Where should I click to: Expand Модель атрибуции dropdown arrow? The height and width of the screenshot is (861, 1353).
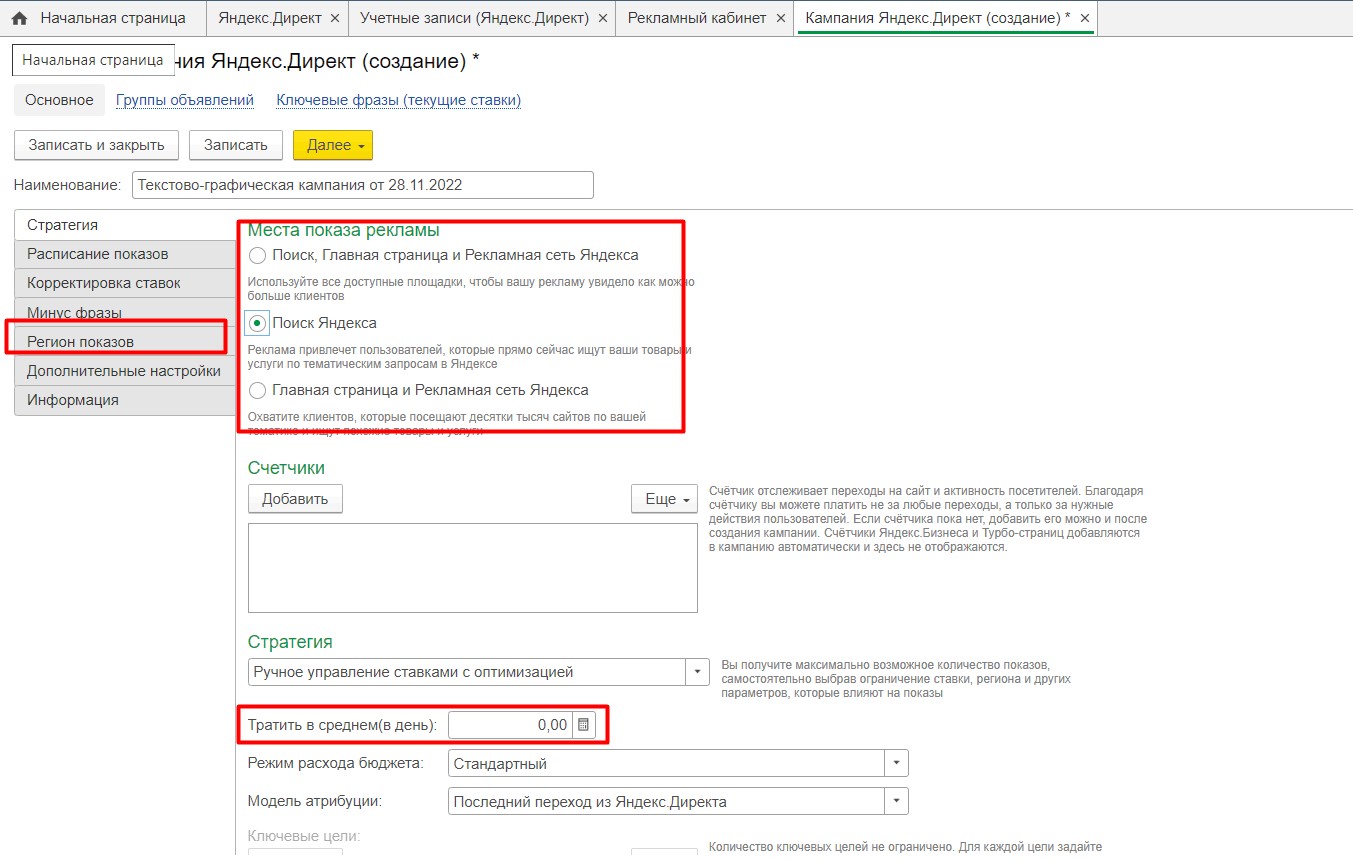[x=896, y=801]
